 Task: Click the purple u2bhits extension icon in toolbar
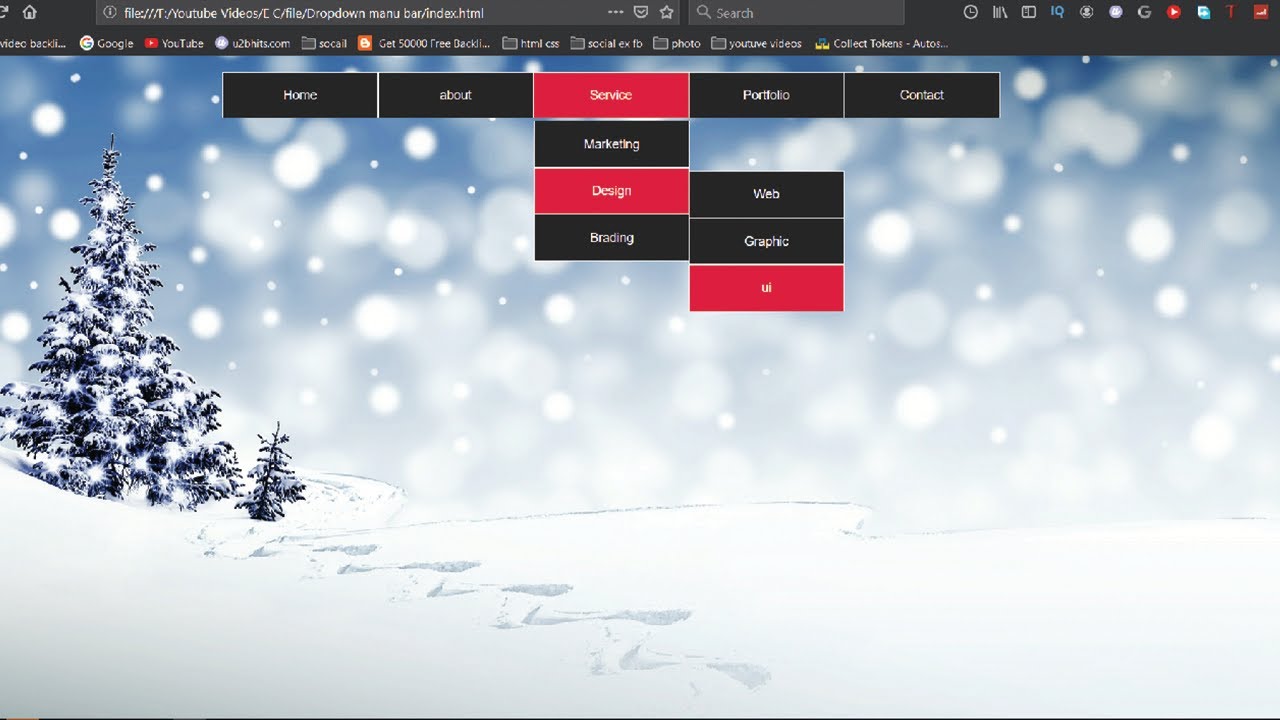[x=1116, y=12]
